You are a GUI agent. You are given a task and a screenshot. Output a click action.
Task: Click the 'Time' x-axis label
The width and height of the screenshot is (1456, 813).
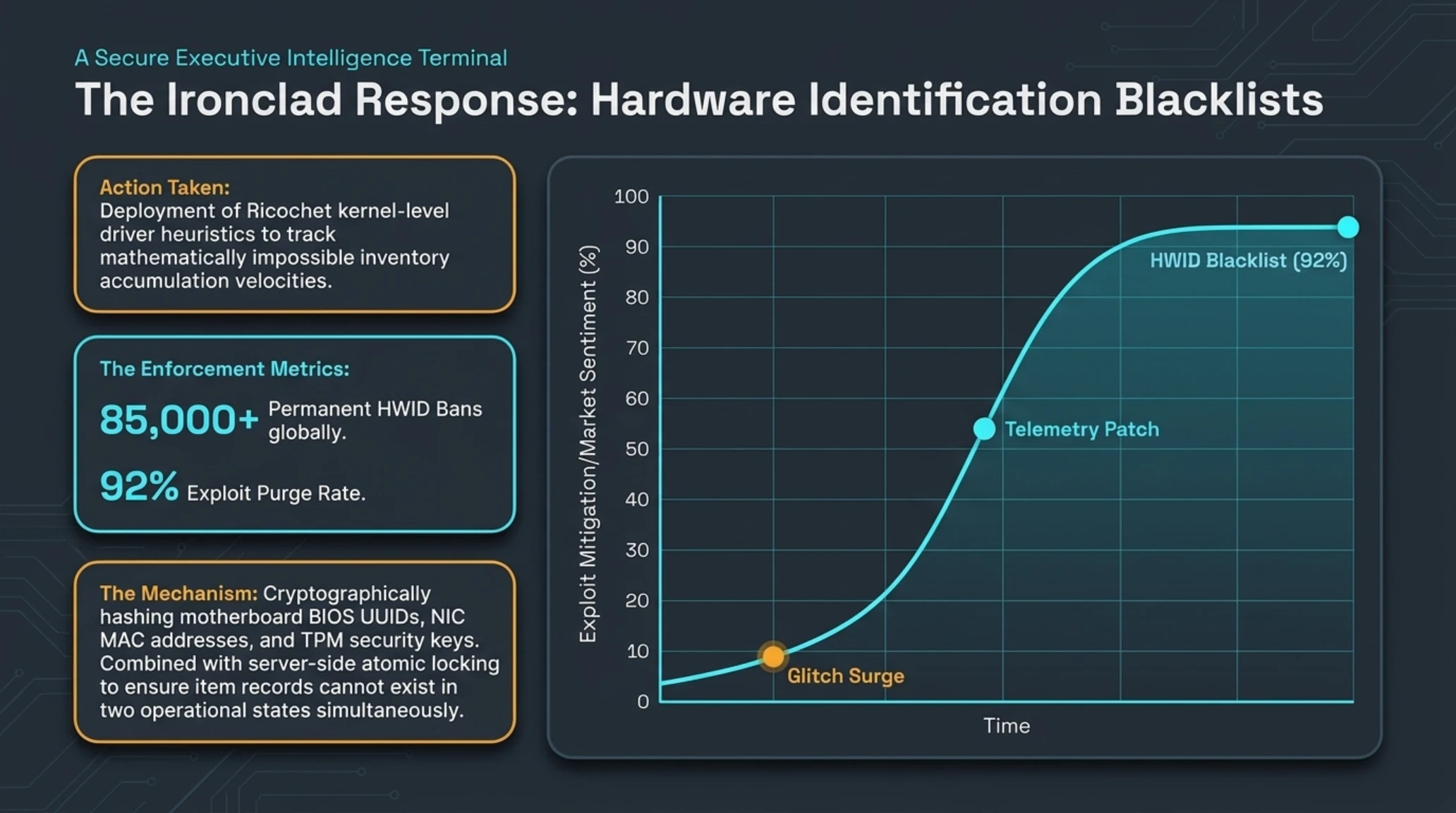1007,725
